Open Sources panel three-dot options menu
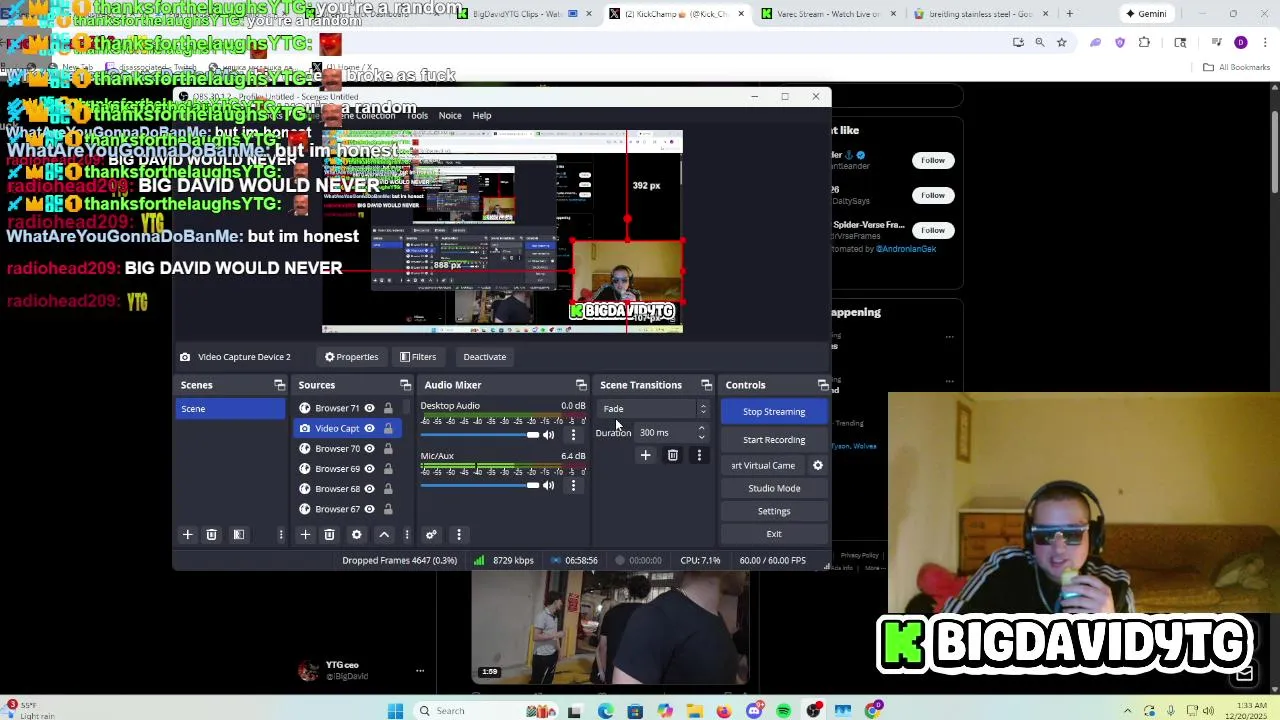The height and width of the screenshot is (720, 1280). click(x=407, y=535)
